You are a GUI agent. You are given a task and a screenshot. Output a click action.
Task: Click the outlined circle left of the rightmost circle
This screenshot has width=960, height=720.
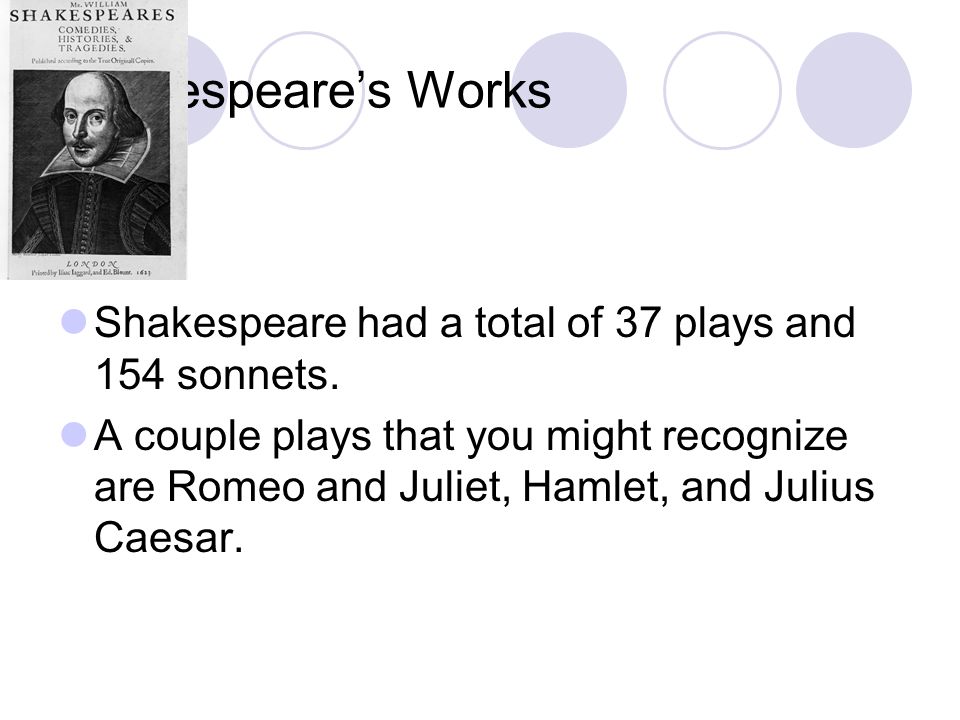coord(722,91)
